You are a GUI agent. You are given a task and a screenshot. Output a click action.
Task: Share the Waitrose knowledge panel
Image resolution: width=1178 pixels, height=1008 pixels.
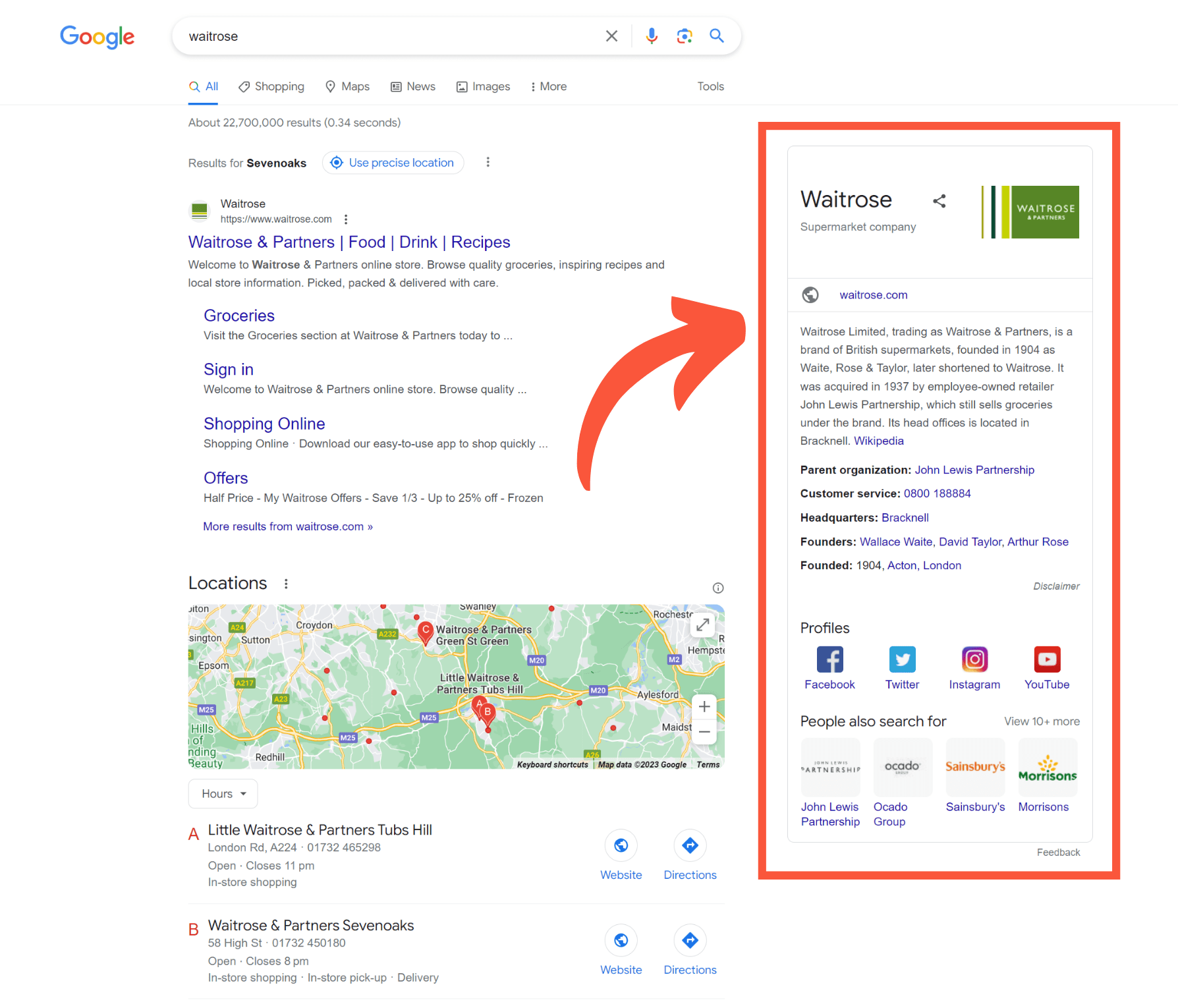pos(939,201)
